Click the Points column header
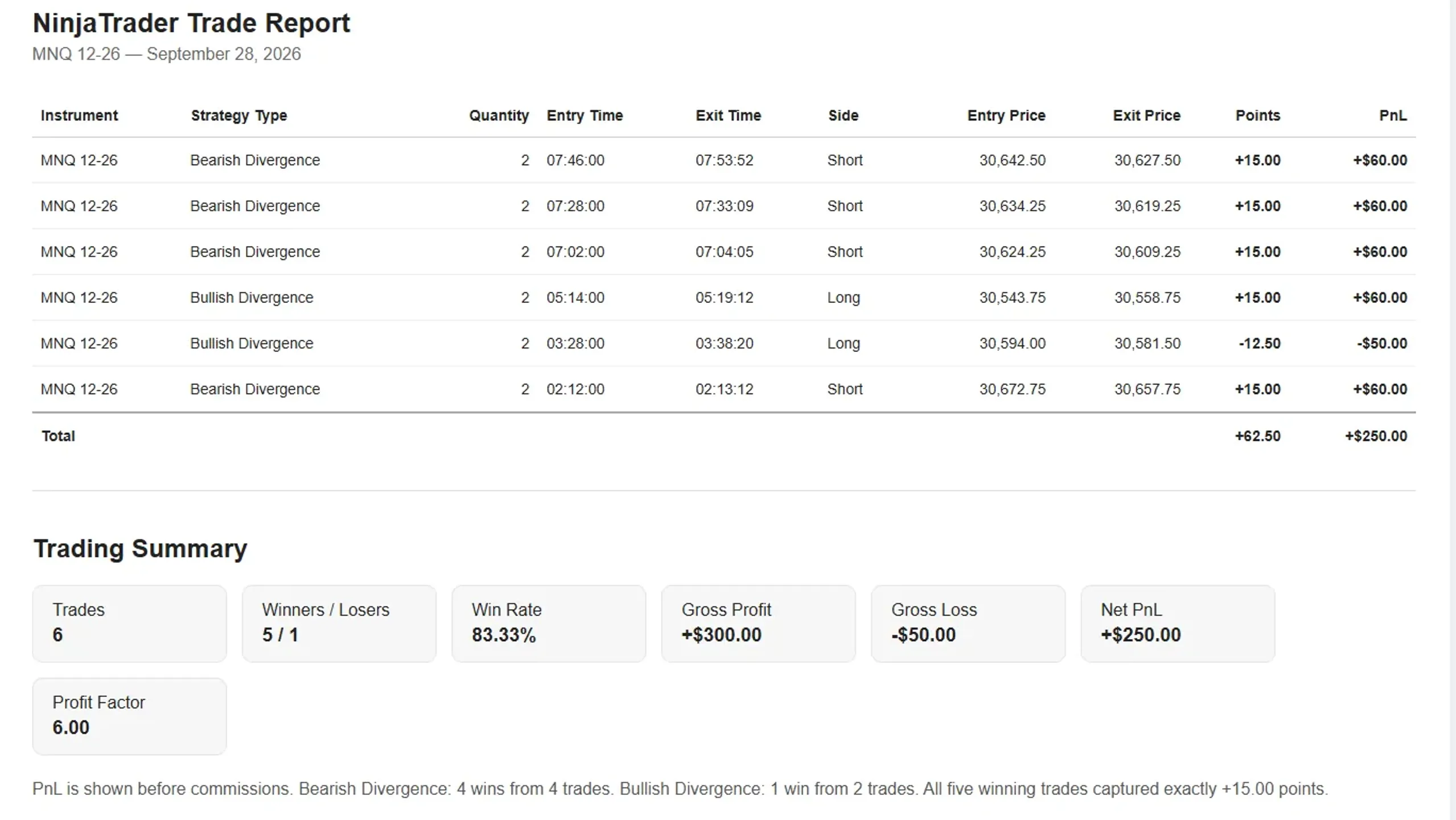 coord(1257,116)
